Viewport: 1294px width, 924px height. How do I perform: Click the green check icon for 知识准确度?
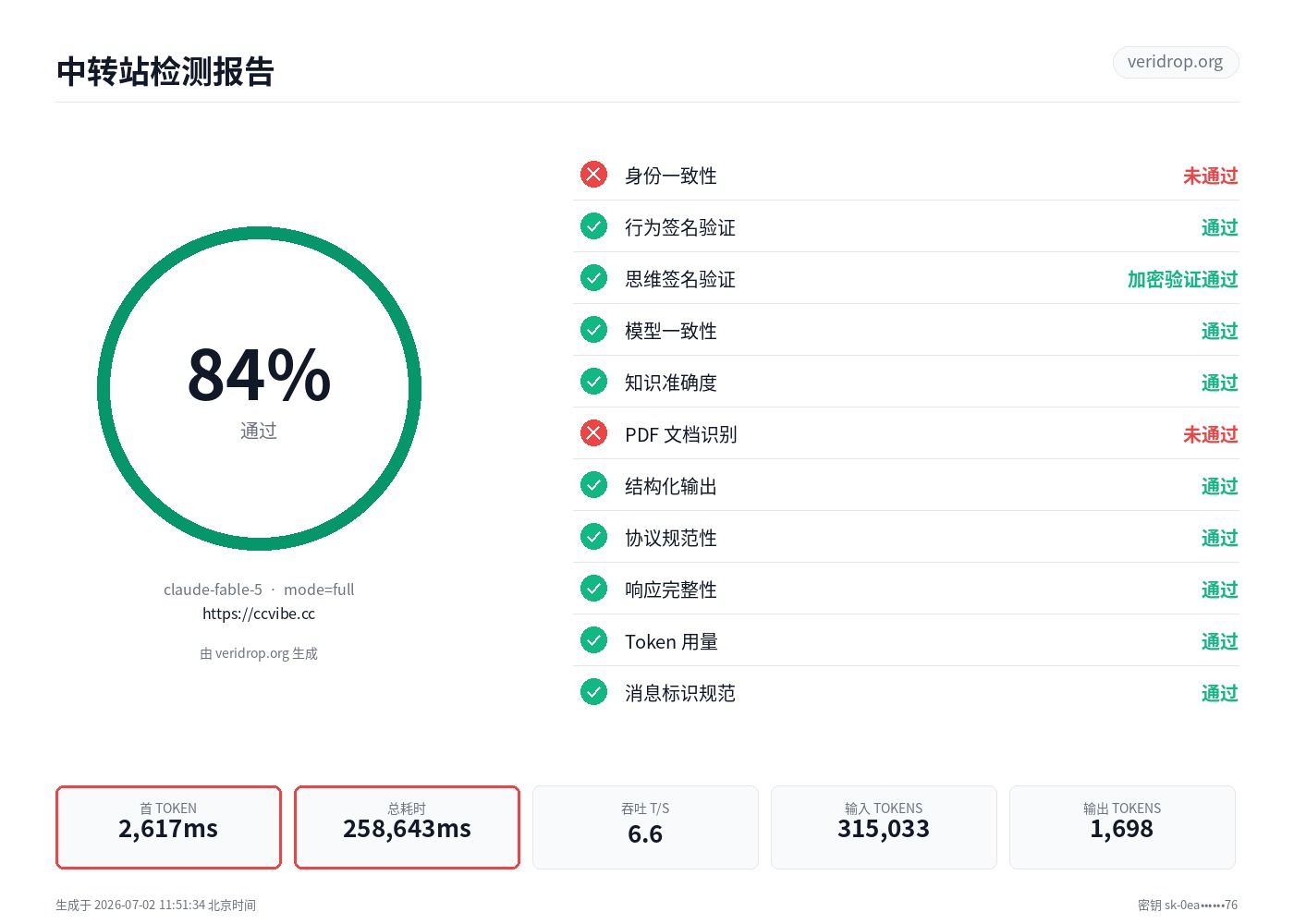(593, 382)
